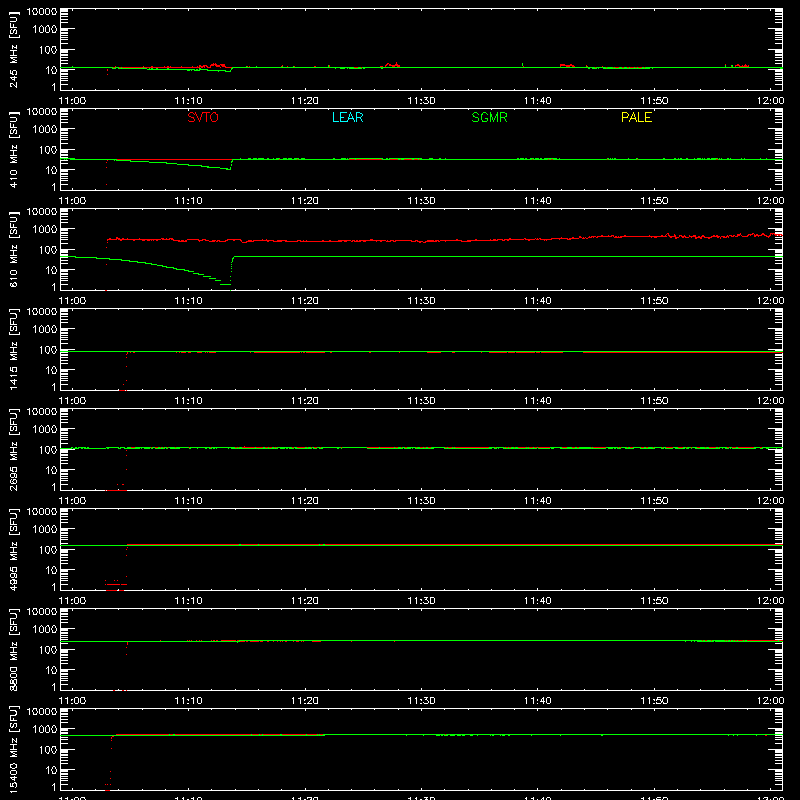Click the 11:40 tick below 410 MHz plot
Screen dimensions: 800x800
(538, 201)
